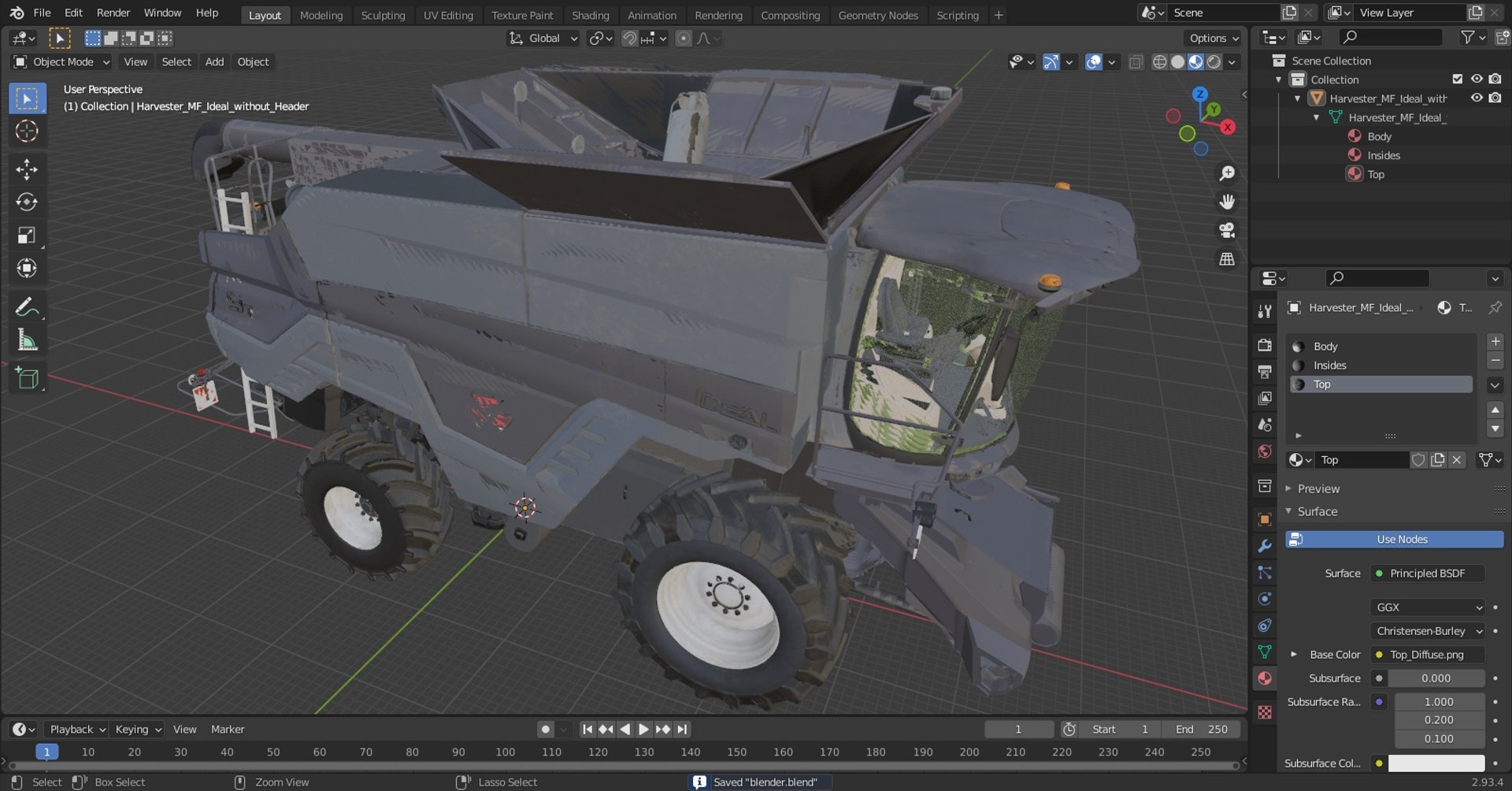1512x791 pixels.
Task: Open the World properties tab
Action: [x=1265, y=451]
